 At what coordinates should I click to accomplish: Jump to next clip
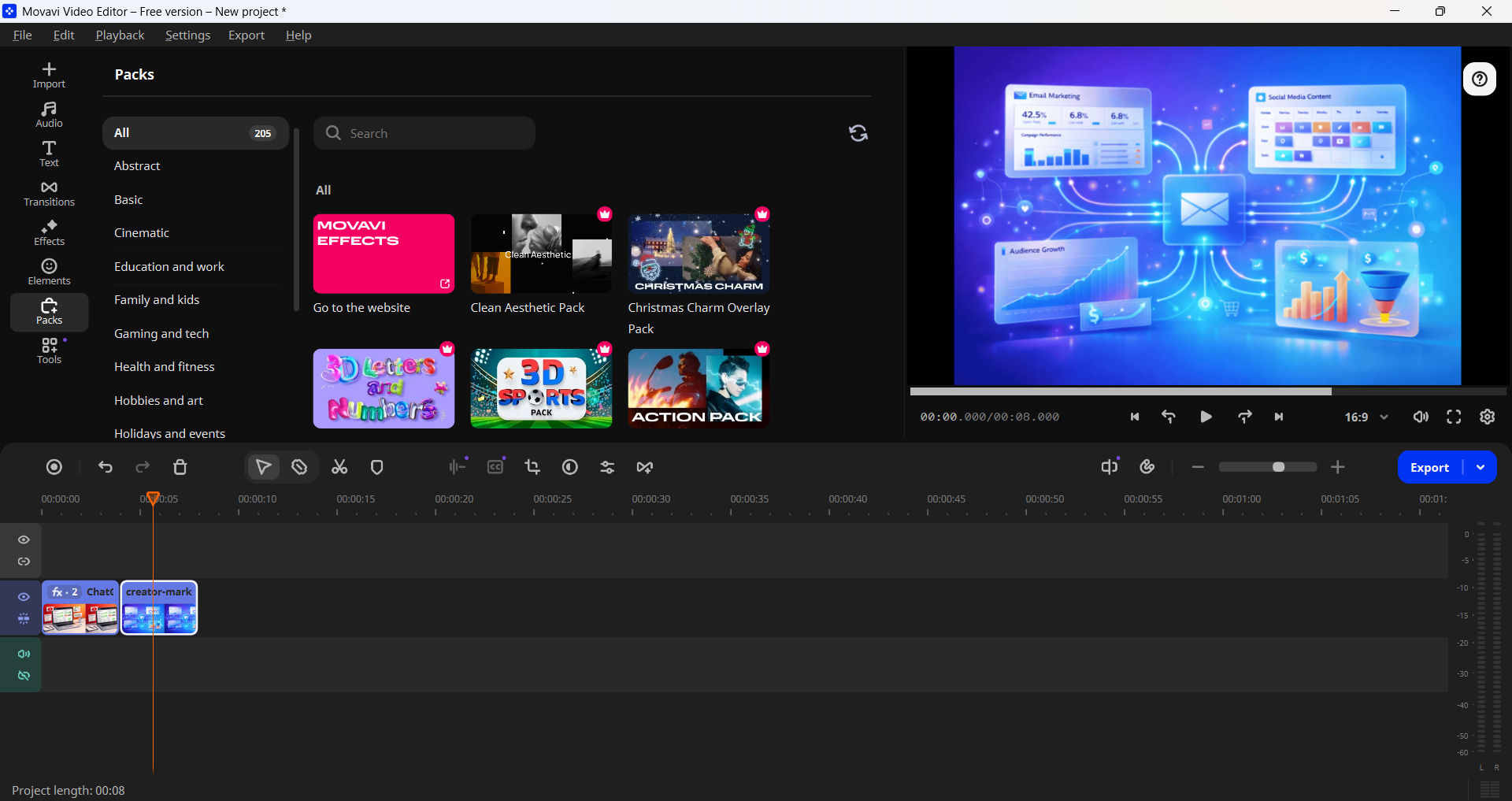click(1279, 417)
